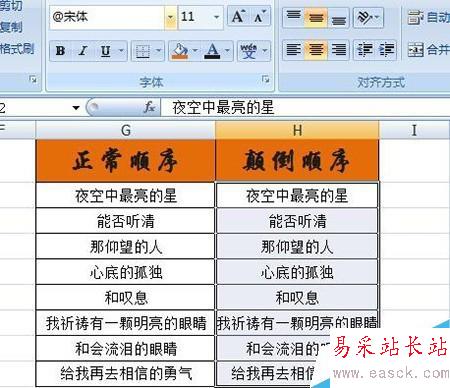This screenshot has height=388, width=450.
Task: Open fill color dropdown arrow
Action: pyautogui.click(x=195, y=51)
